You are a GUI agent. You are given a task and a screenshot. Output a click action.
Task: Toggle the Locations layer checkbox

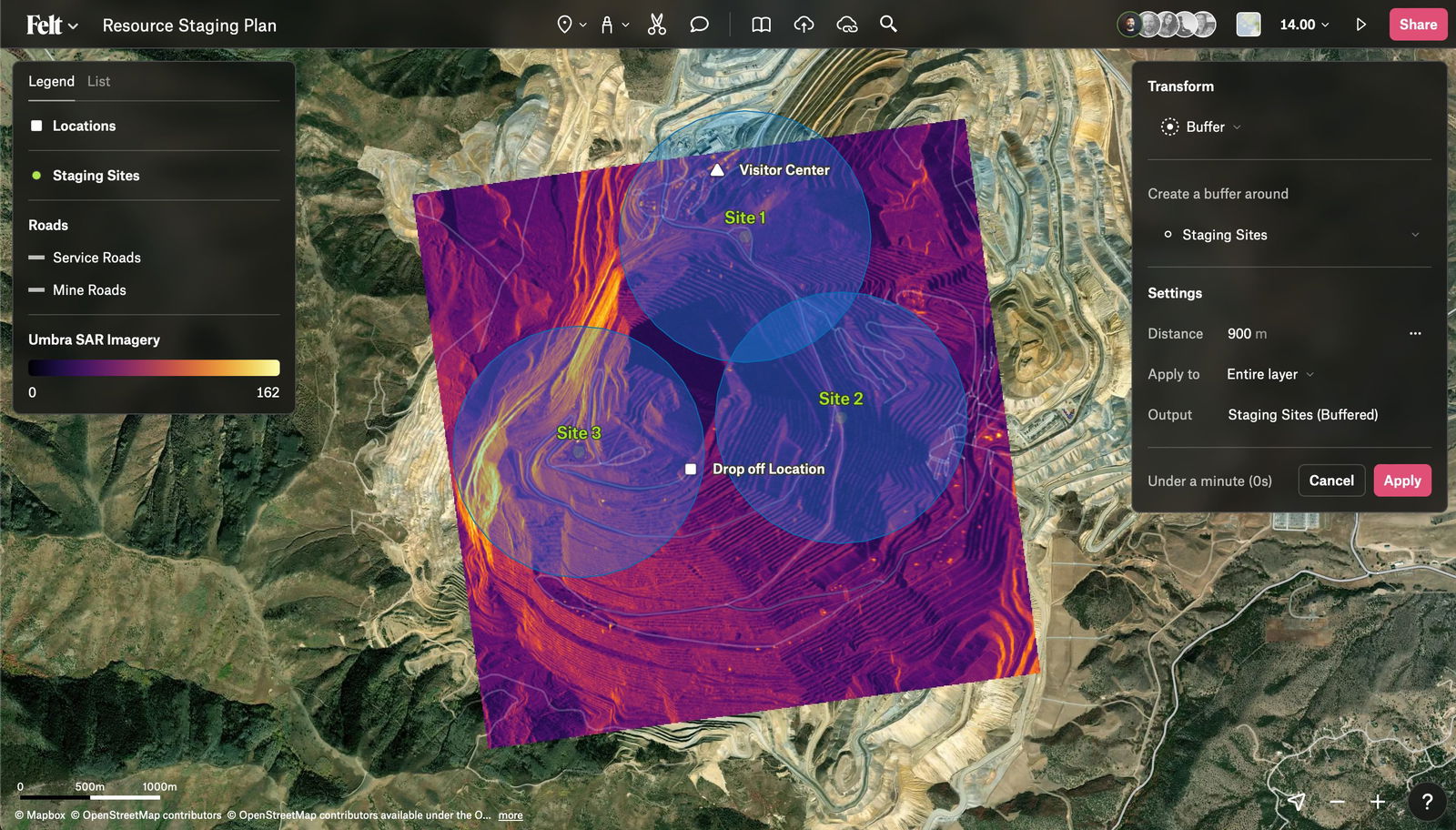(36, 126)
